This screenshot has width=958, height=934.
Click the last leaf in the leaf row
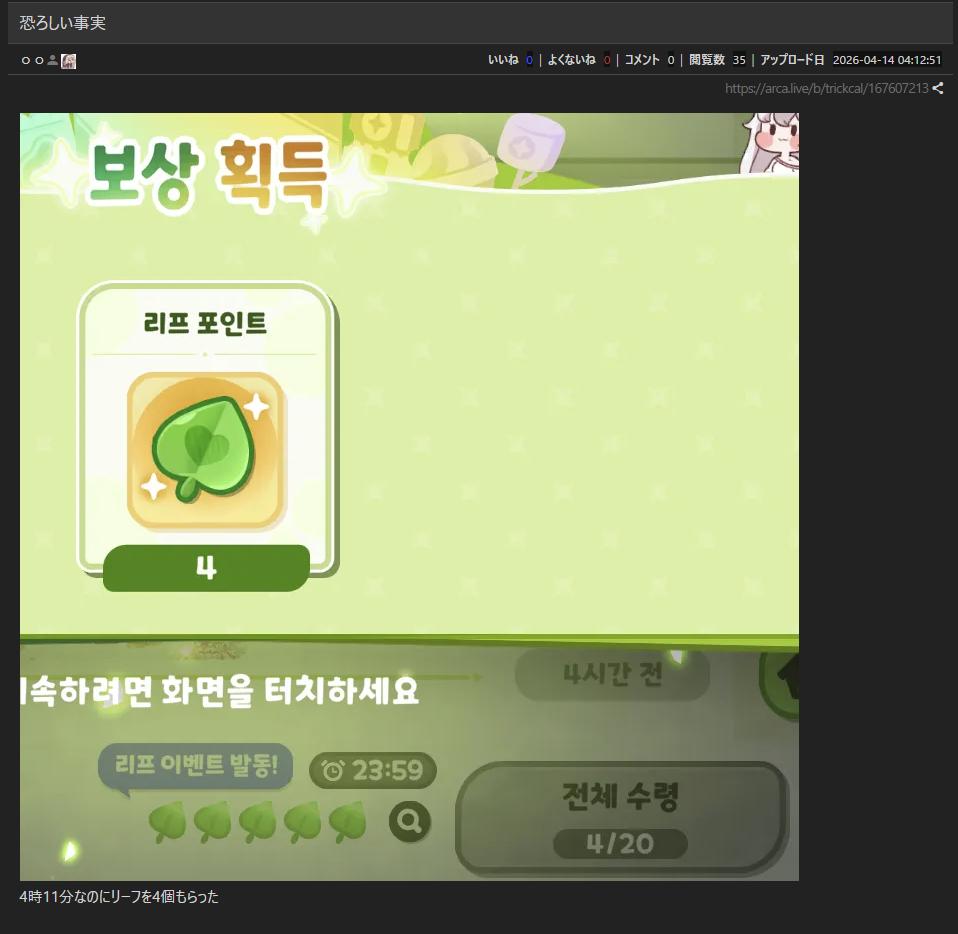(347, 823)
